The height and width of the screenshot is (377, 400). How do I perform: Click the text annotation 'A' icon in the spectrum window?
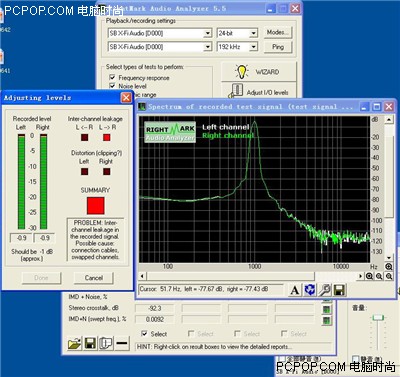[x=295, y=290]
